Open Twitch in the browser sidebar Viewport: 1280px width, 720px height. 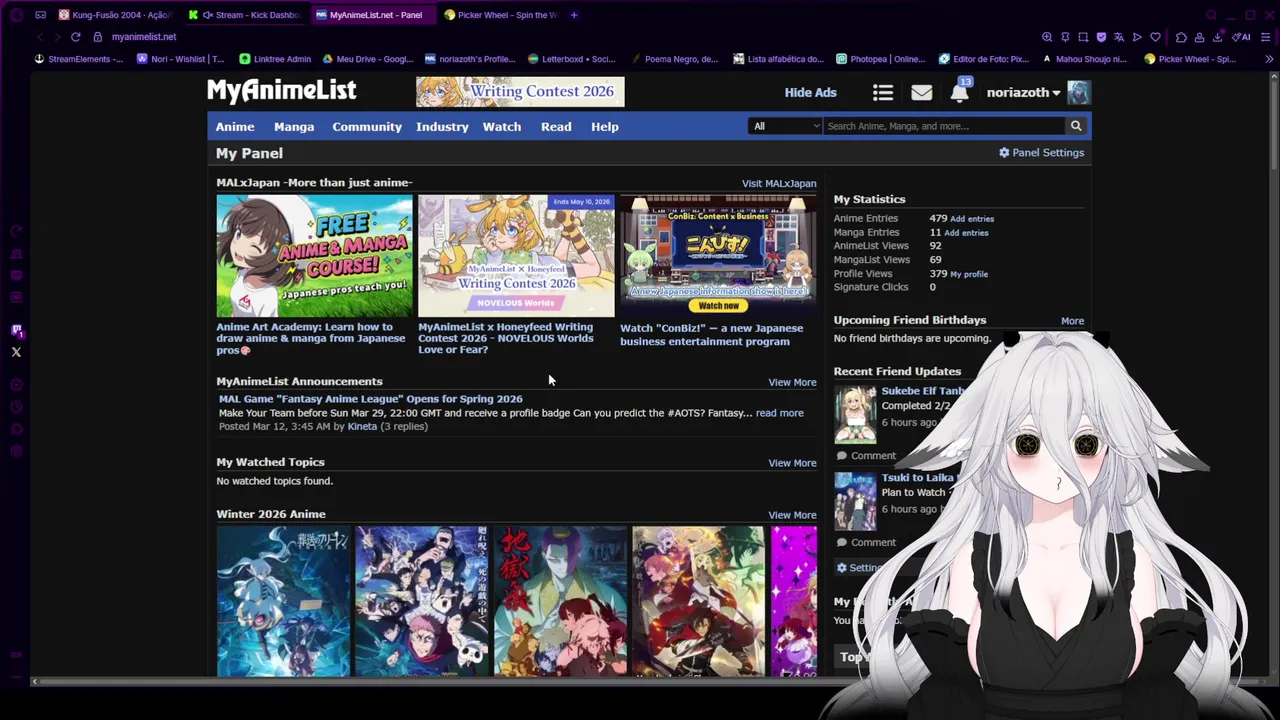(x=16, y=330)
